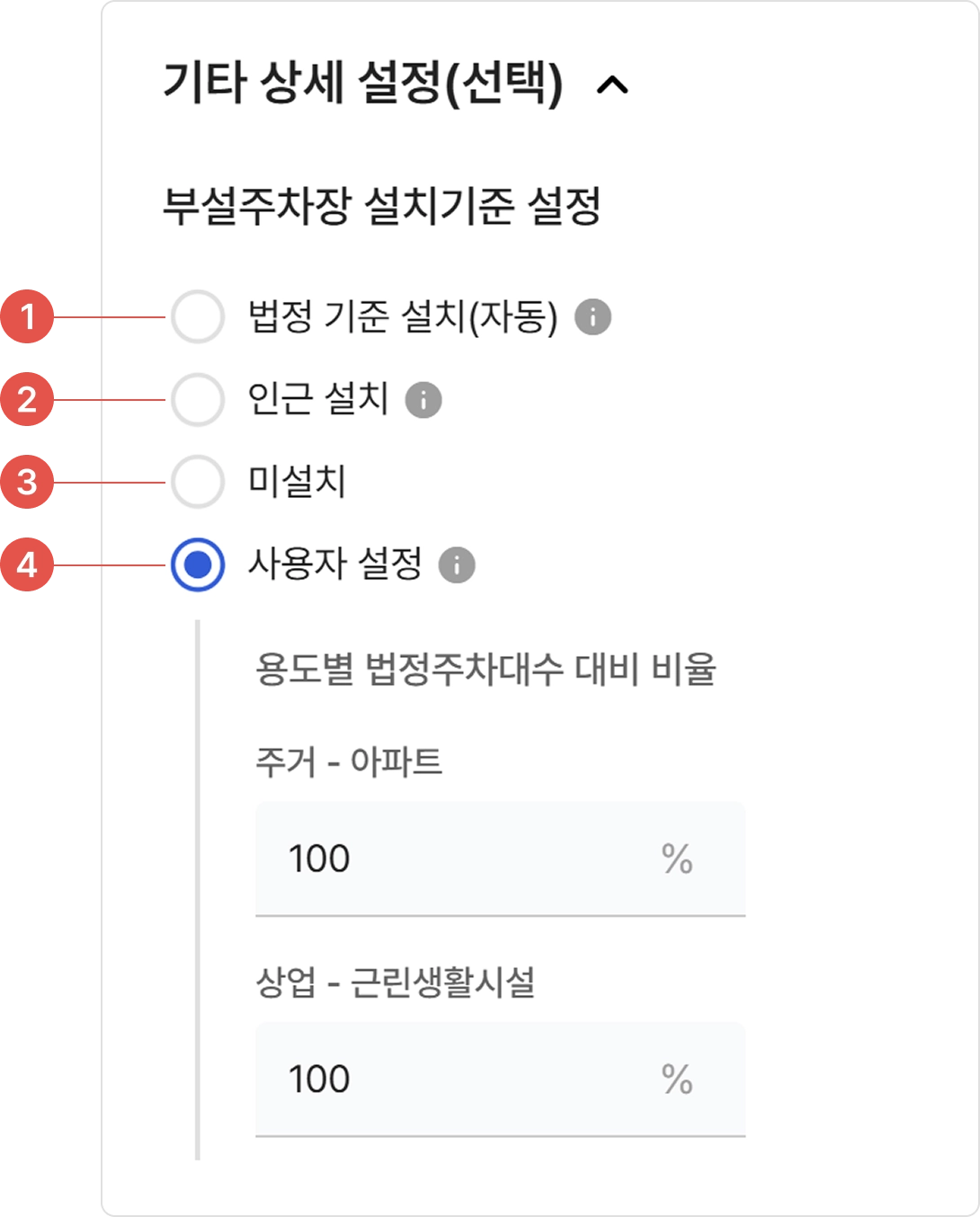Show info tooltip icon for 인근 설치
The width and height of the screenshot is (980, 1217).
point(423,400)
